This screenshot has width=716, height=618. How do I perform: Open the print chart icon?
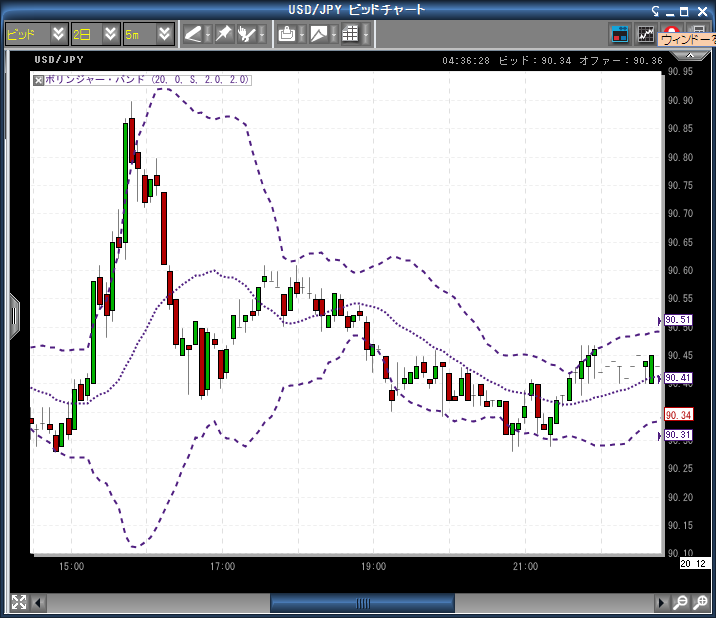pyautogui.click(x=287, y=34)
